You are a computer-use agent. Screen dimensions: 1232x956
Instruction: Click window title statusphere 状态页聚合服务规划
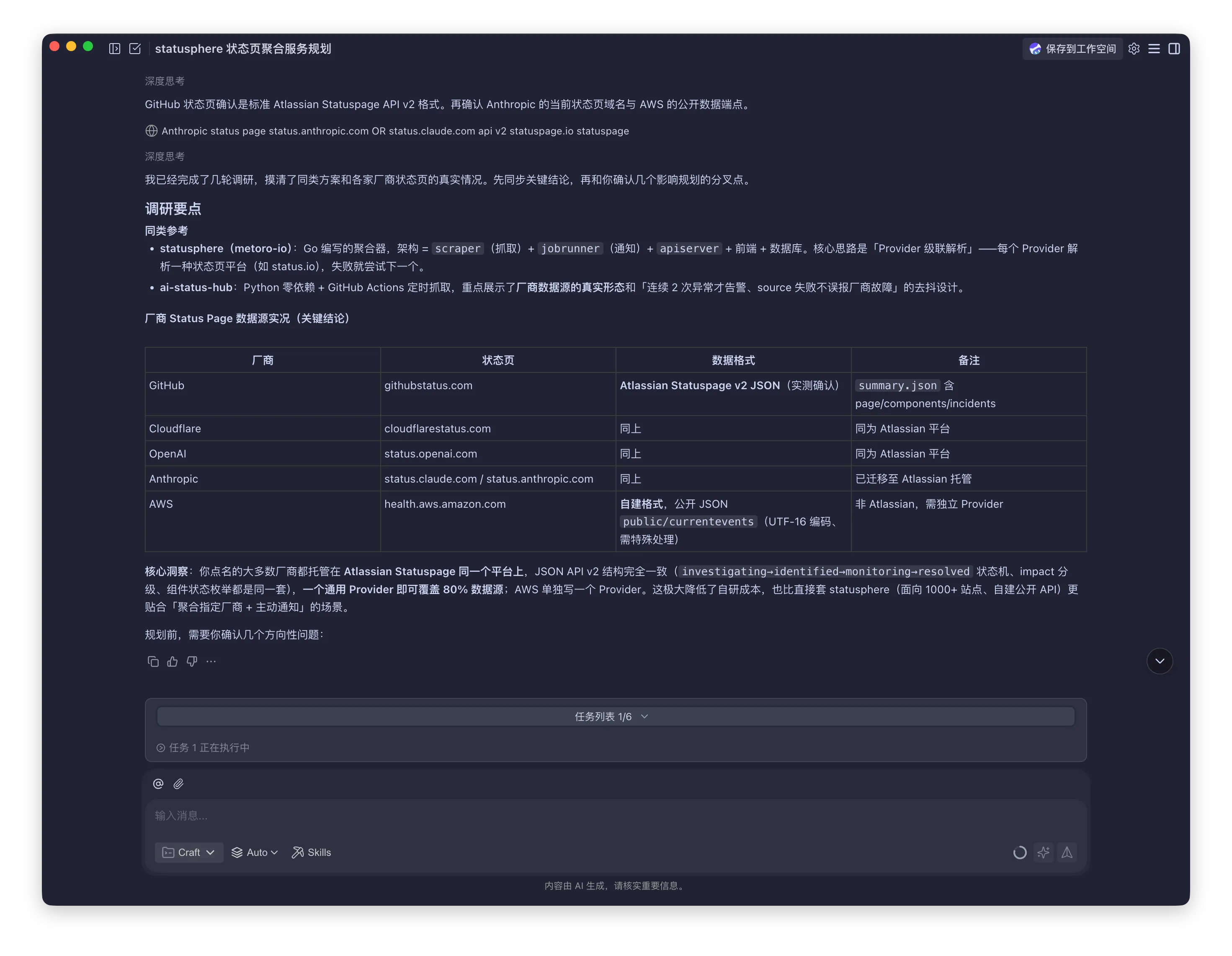[243, 49]
